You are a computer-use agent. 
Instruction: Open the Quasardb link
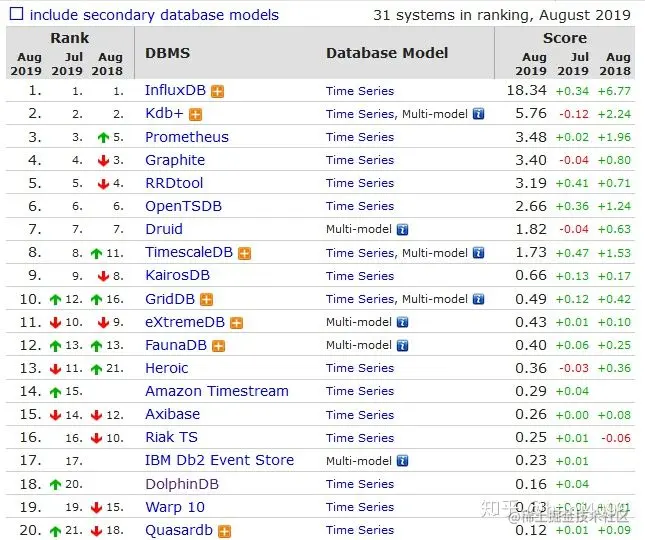pos(179,530)
